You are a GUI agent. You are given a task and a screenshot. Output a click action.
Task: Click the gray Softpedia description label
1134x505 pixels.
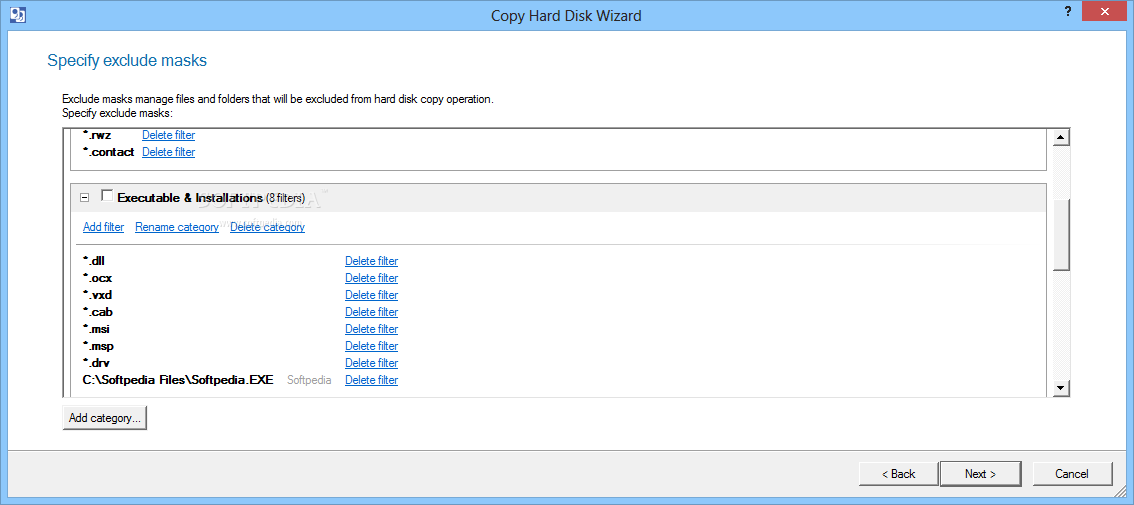(309, 380)
